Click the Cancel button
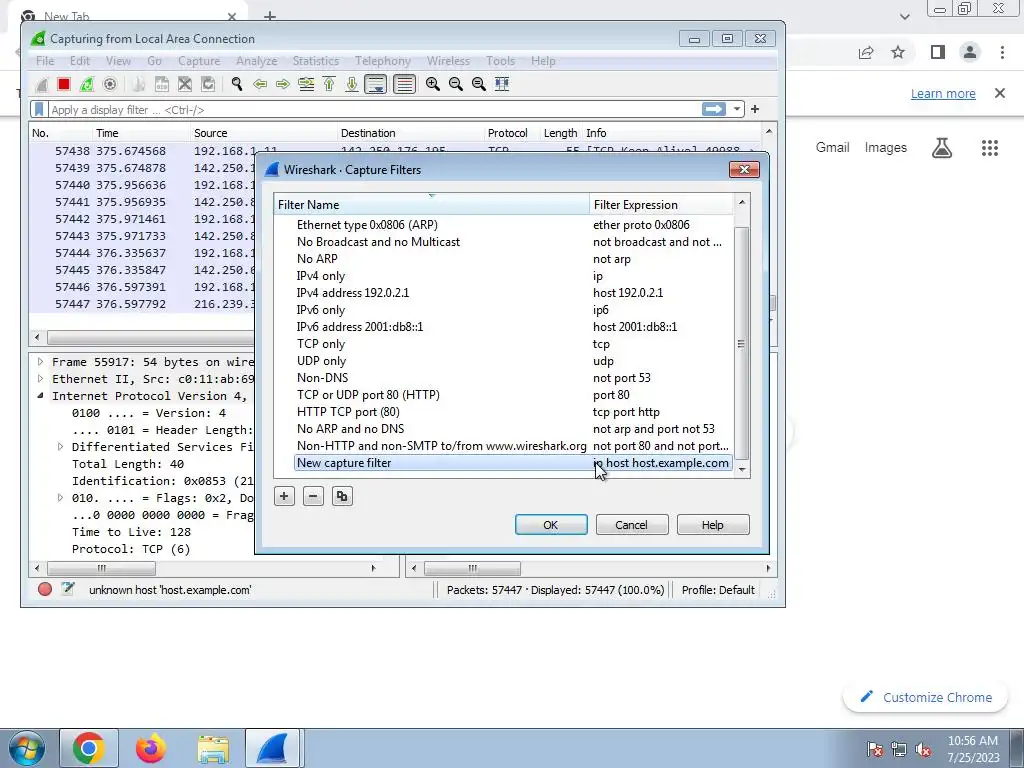Image resolution: width=1024 pixels, height=768 pixels. (x=632, y=525)
